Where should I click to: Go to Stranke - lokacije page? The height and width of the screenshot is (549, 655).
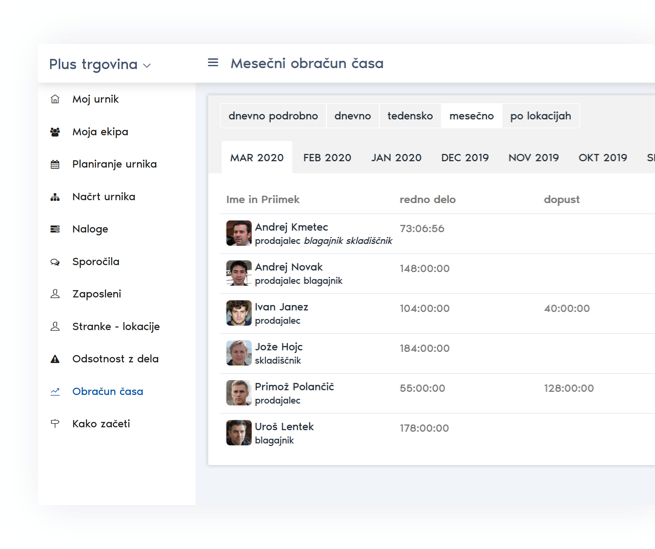coord(115,327)
